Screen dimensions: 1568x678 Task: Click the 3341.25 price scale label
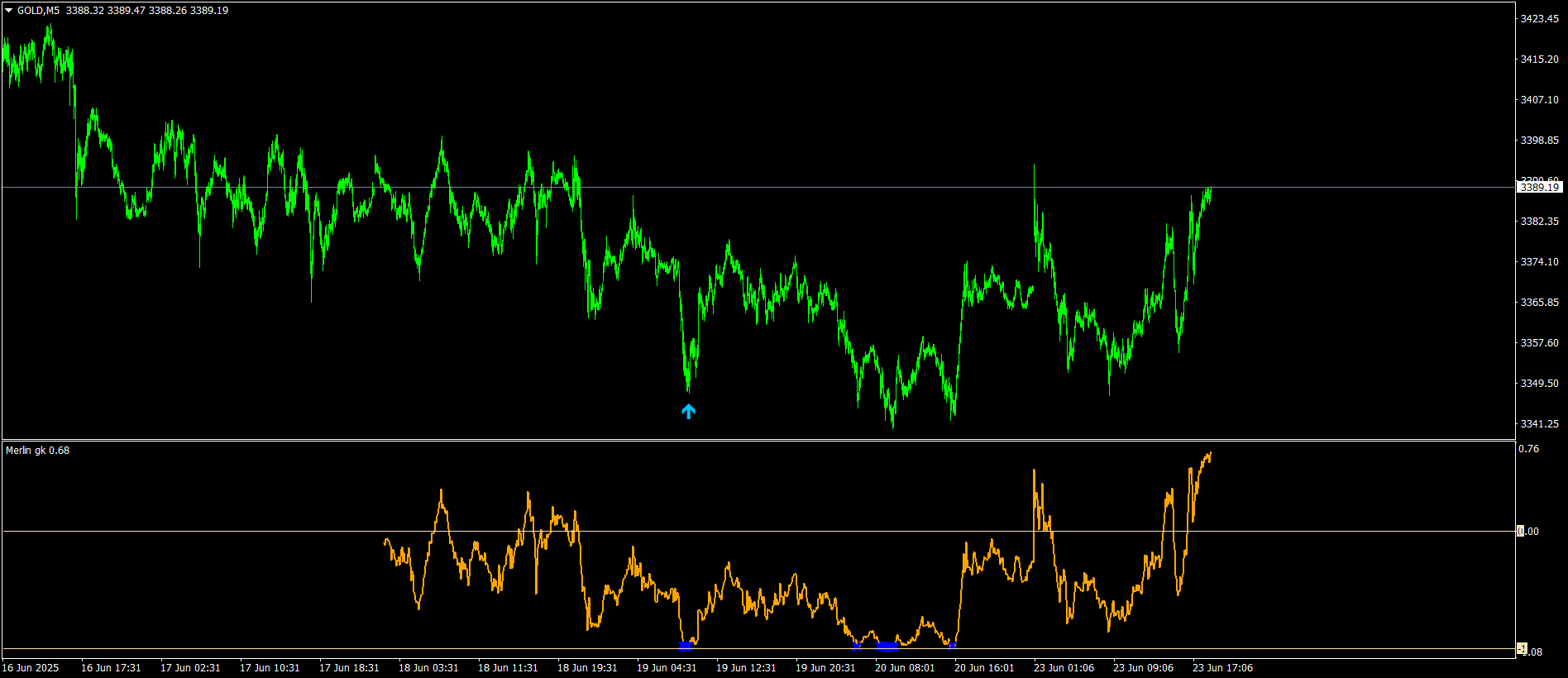pos(1540,424)
